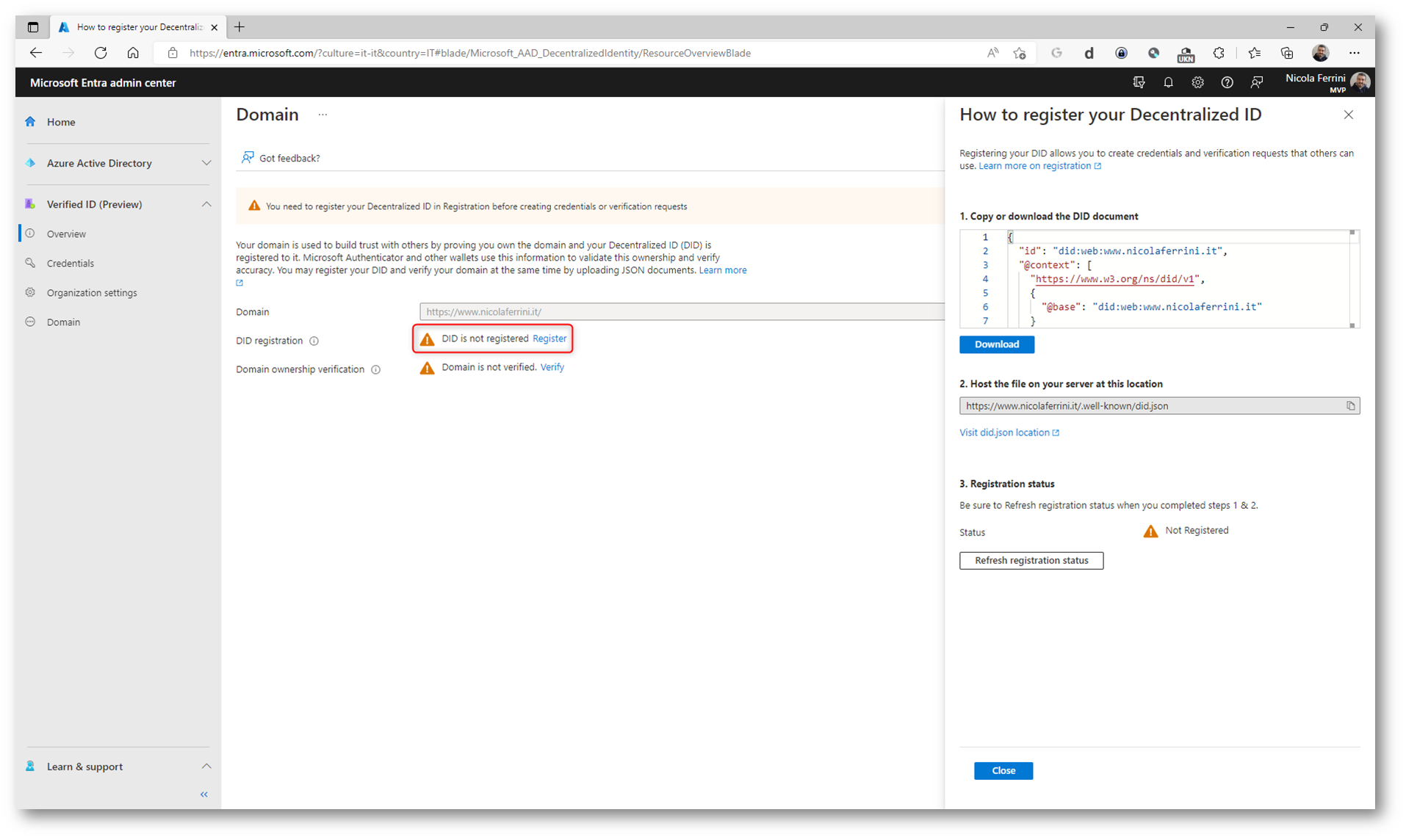Image resolution: width=1406 pixels, height=840 pixels.
Task: Open the Domain blade more options ellipsis
Action: 322,115
